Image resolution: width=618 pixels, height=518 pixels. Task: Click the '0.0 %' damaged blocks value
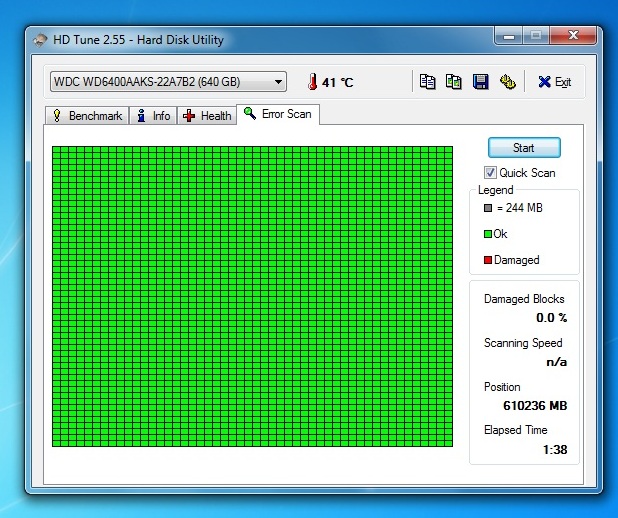point(551,317)
